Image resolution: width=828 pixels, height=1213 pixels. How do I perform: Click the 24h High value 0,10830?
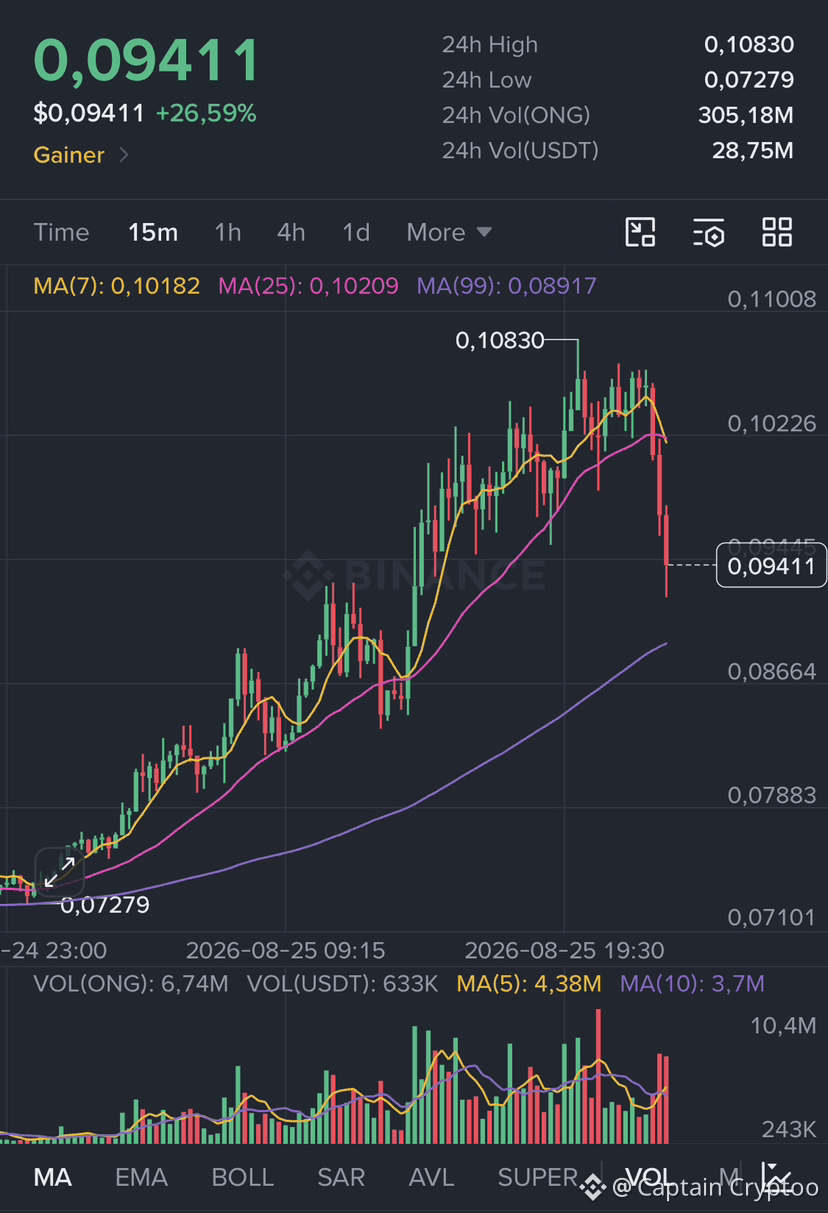click(x=749, y=44)
